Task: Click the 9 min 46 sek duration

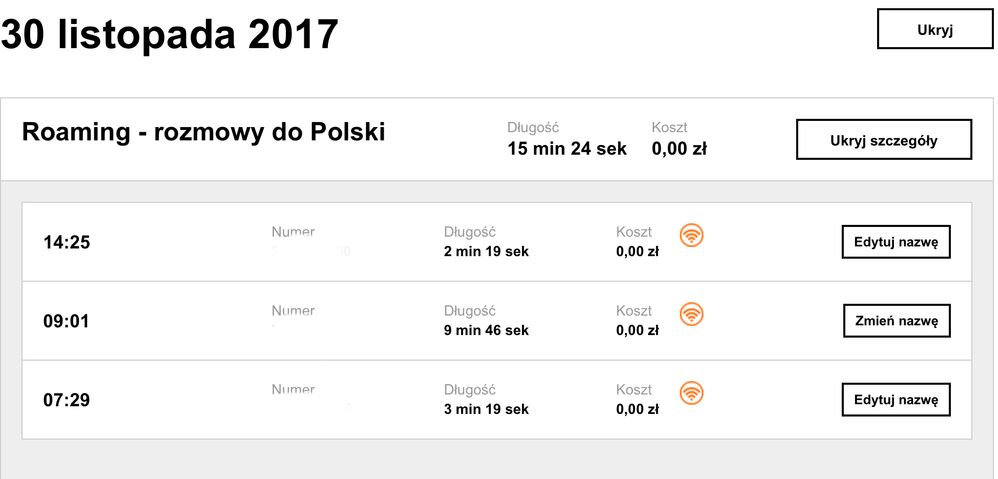Action: [486, 330]
